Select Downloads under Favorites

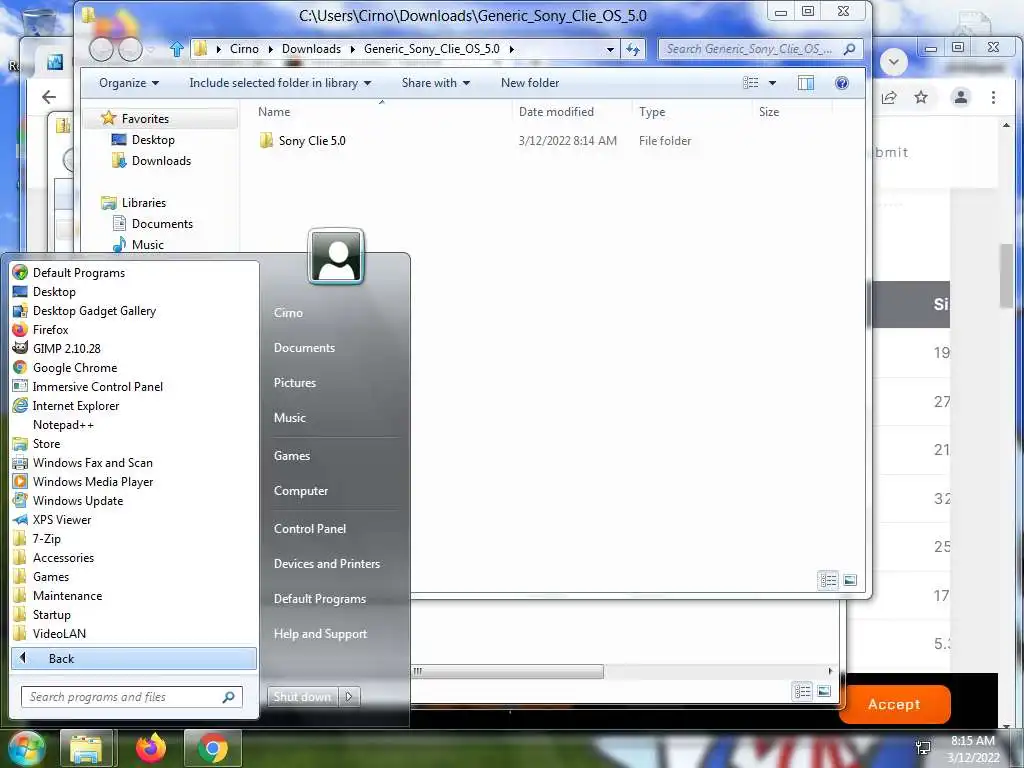[x=161, y=161]
